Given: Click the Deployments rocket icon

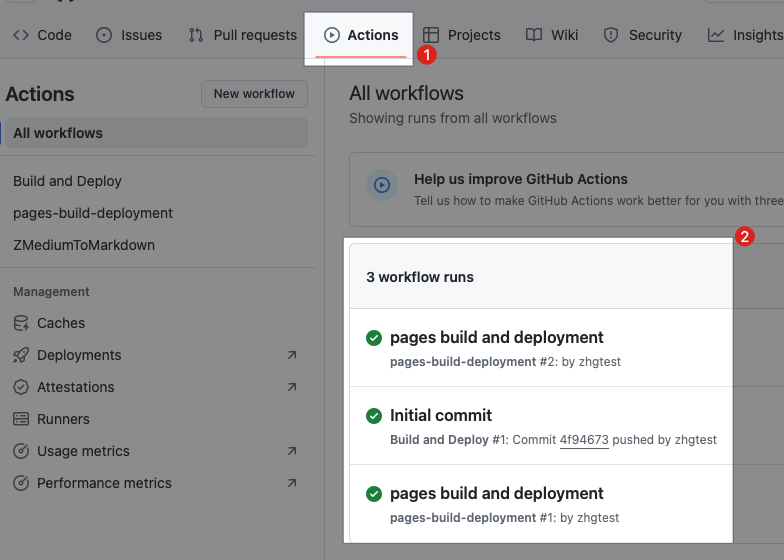Looking at the screenshot, I should [x=21, y=355].
